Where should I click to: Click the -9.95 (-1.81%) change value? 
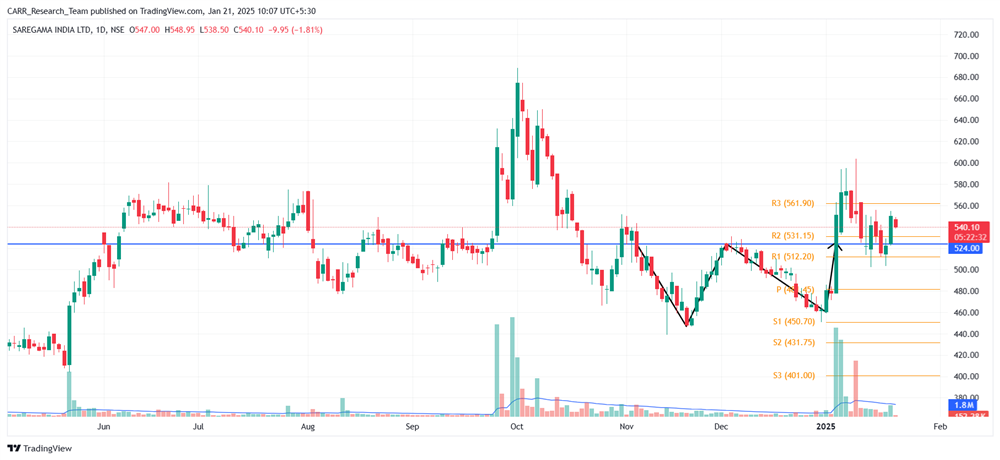294,30
